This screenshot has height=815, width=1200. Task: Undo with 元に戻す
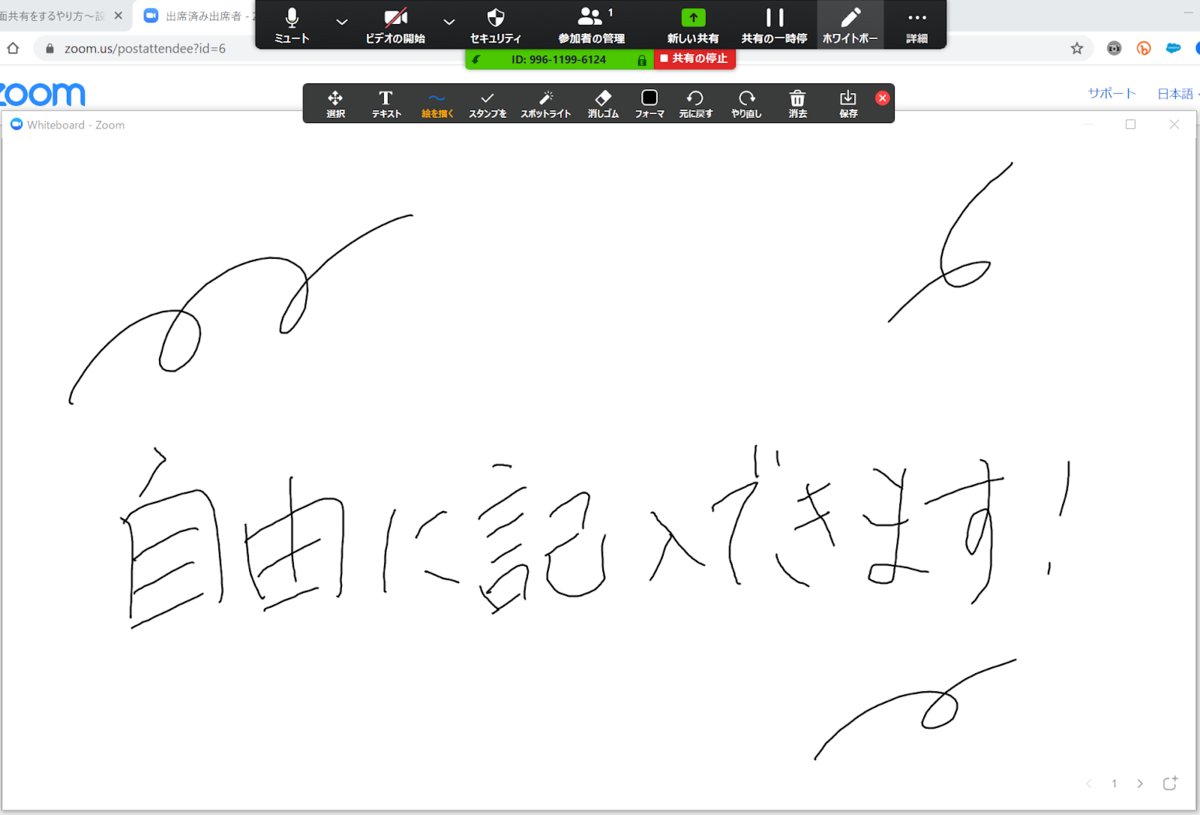[x=695, y=103]
